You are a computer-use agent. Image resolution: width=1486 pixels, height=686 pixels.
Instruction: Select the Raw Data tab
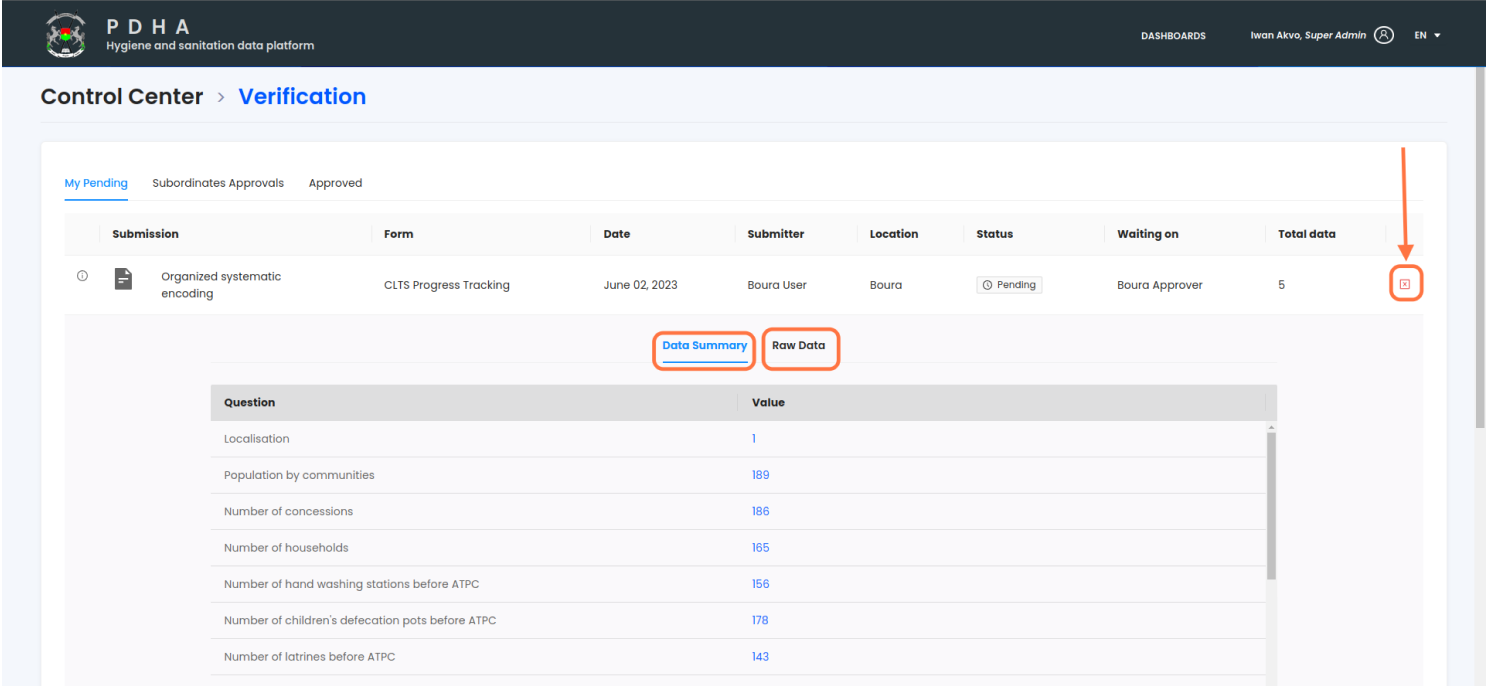click(x=799, y=345)
